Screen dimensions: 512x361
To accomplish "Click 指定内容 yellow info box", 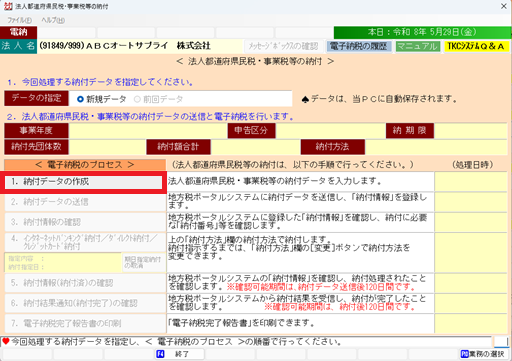I will (63, 262).
